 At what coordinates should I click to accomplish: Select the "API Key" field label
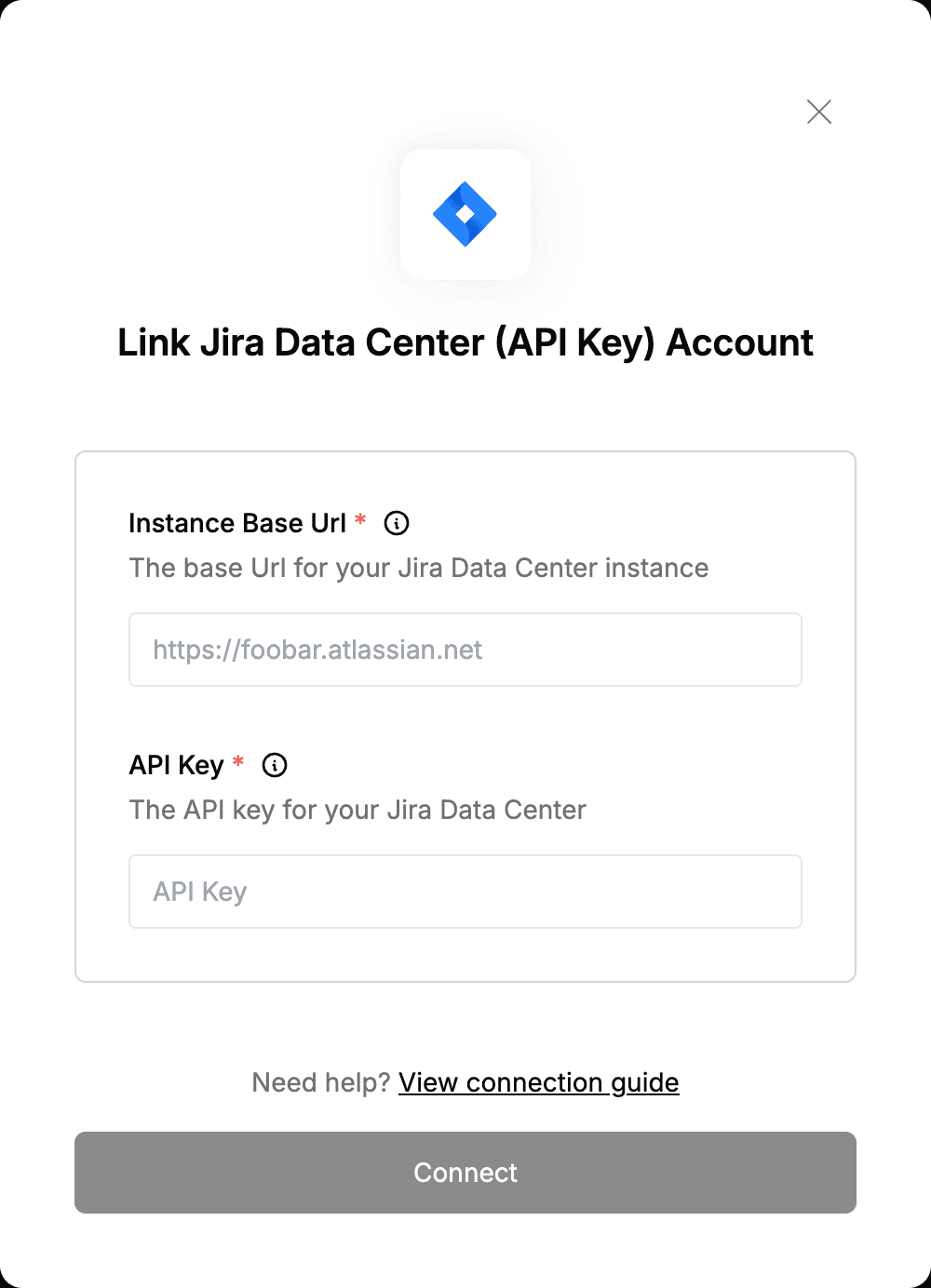pos(177,765)
